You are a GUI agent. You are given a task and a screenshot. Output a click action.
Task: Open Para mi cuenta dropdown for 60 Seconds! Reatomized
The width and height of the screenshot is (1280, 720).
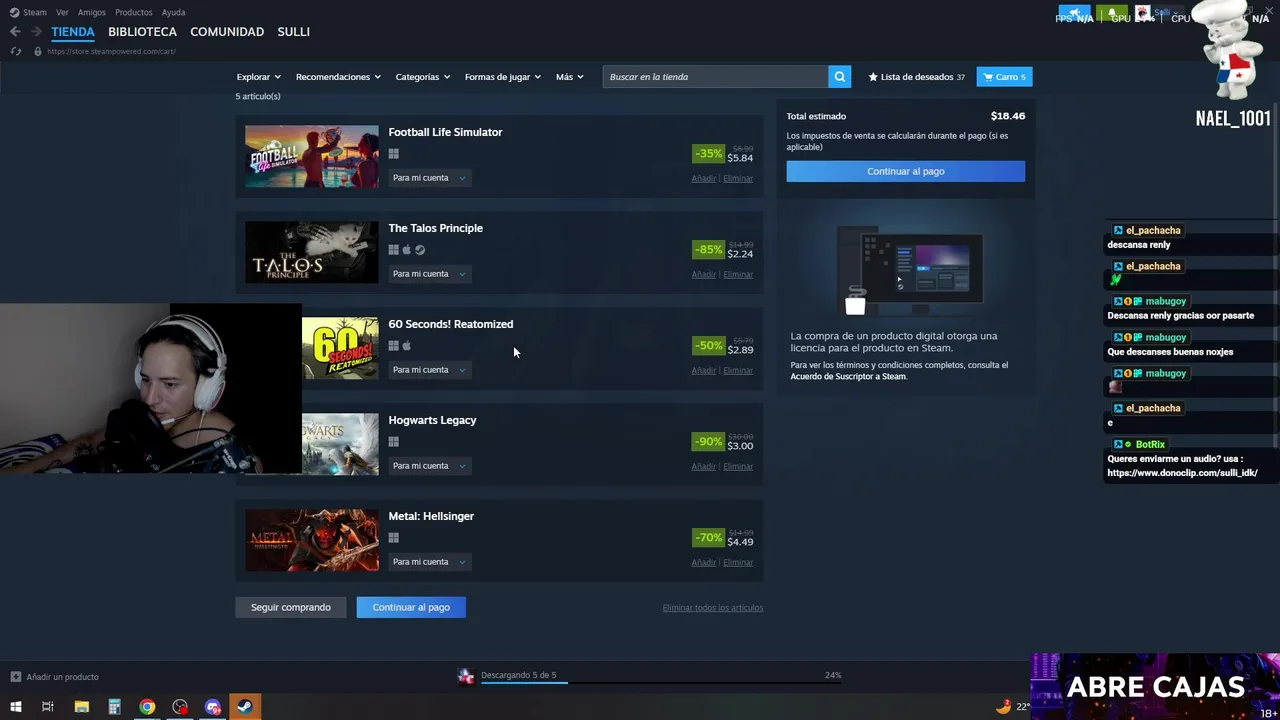click(429, 370)
